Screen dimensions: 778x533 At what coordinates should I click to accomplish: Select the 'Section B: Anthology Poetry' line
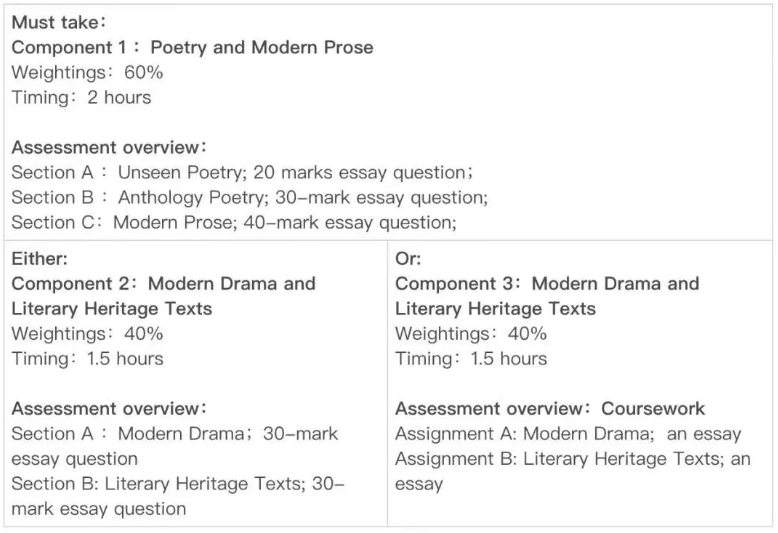[250, 198]
